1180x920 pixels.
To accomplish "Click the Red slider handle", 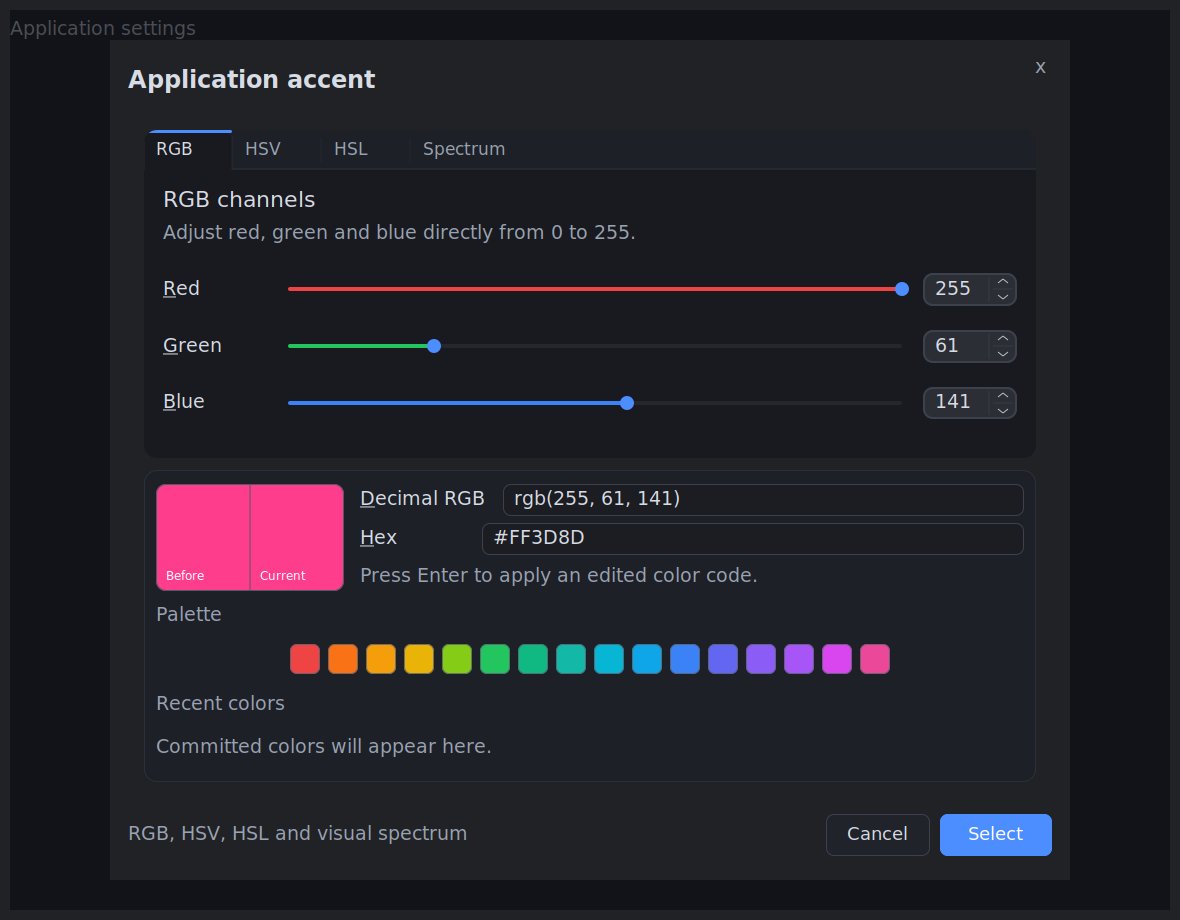I will pyautogui.click(x=902, y=289).
